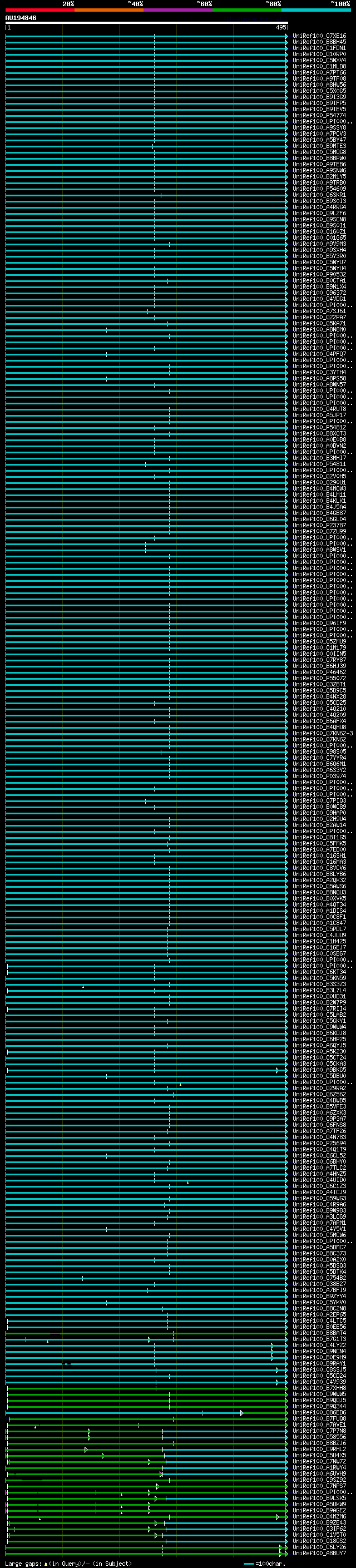This screenshot has width=356, height=1568.
Task: Select the UniRef100_C4Q209 label
Action: [x=319, y=715]
